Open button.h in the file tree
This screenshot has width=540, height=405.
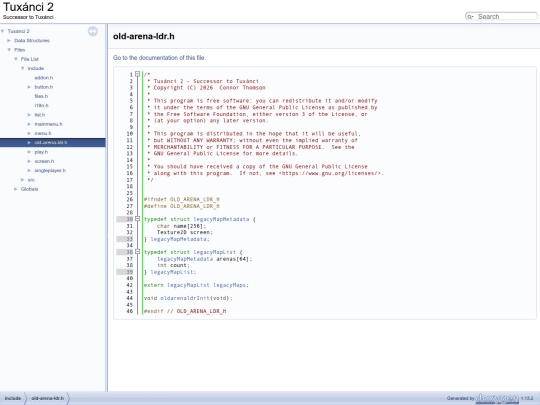coord(44,87)
